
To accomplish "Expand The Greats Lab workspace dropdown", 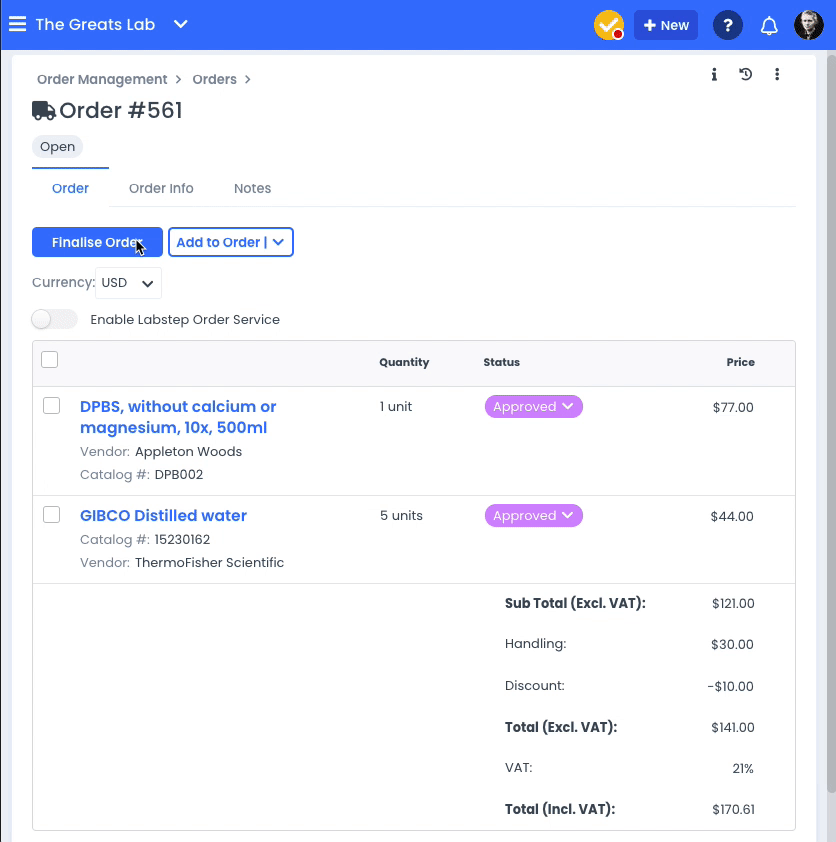I will [x=180, y=24].
